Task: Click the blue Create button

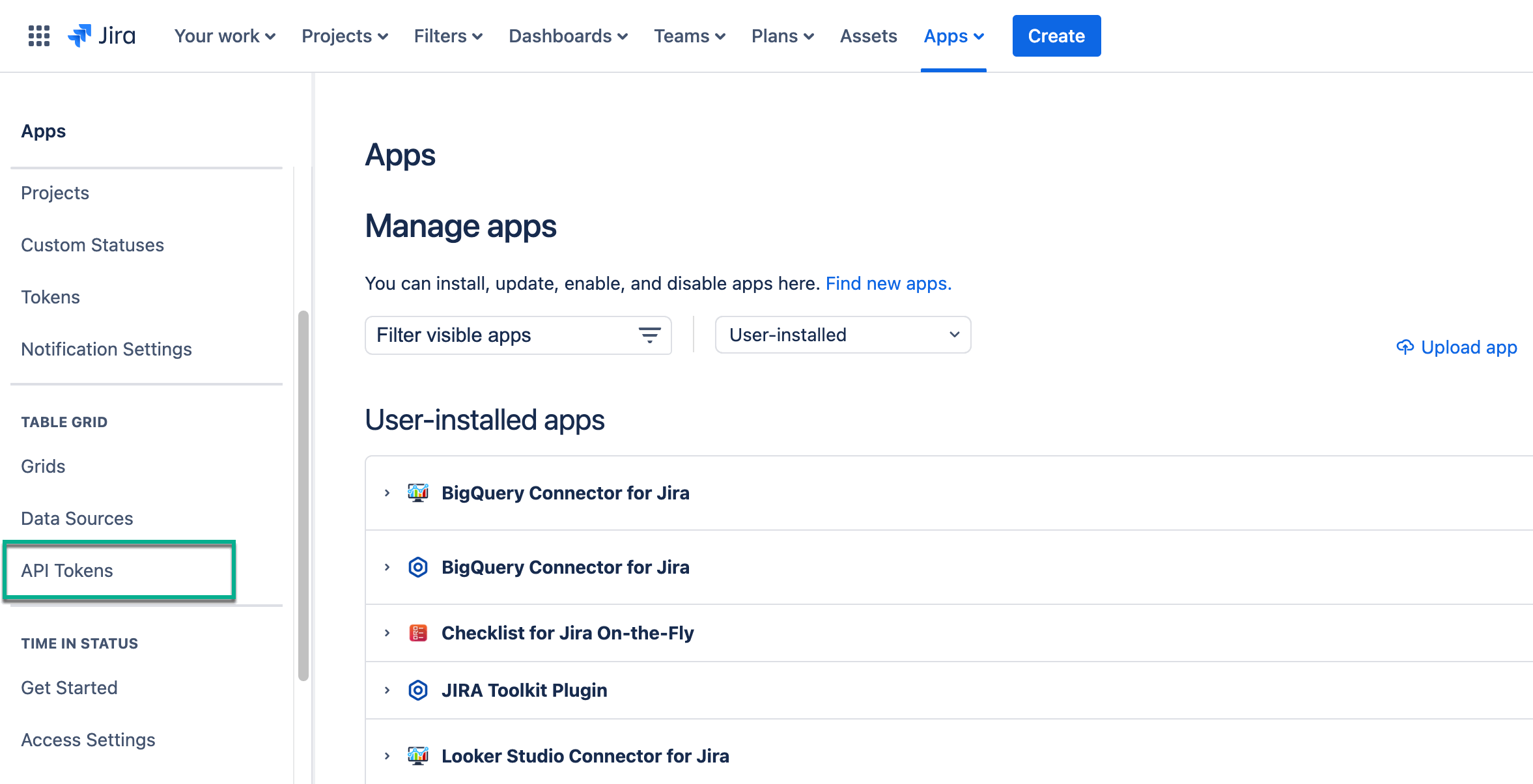Action: pos(1056,36)
